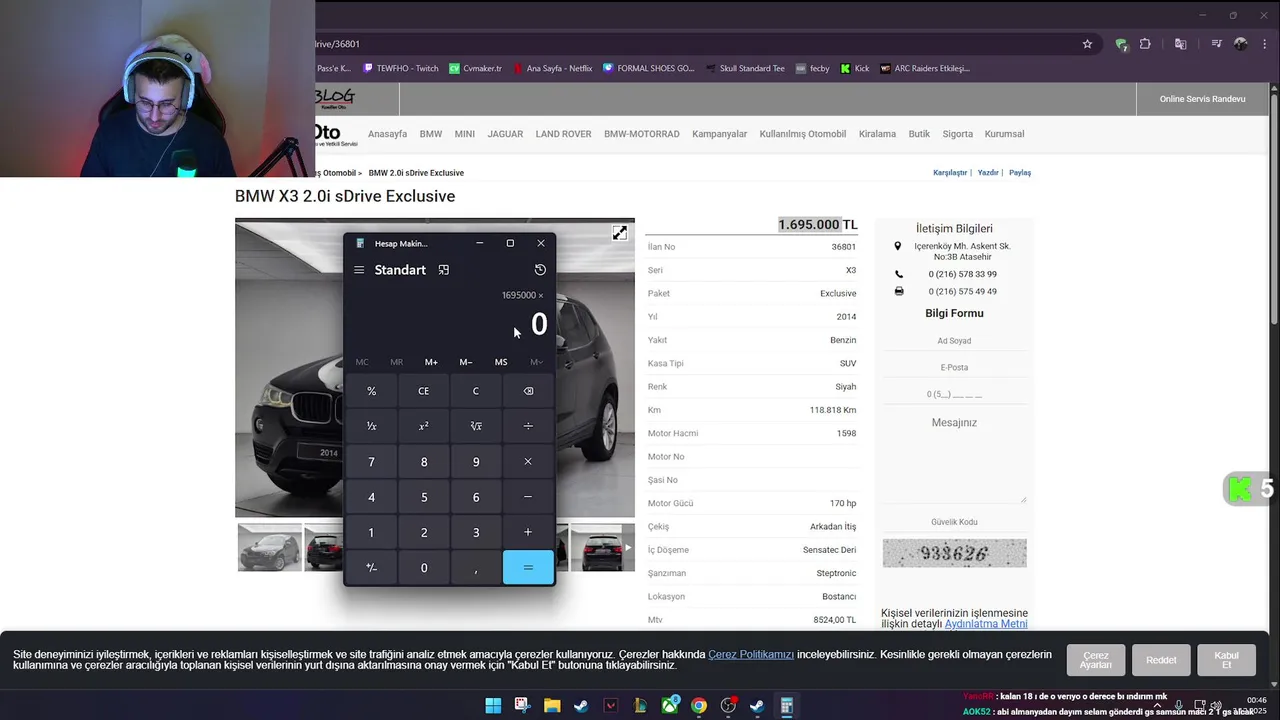Bookmark this page with the star icon
Screen dimensions: 1280x720
point(1087,44)
